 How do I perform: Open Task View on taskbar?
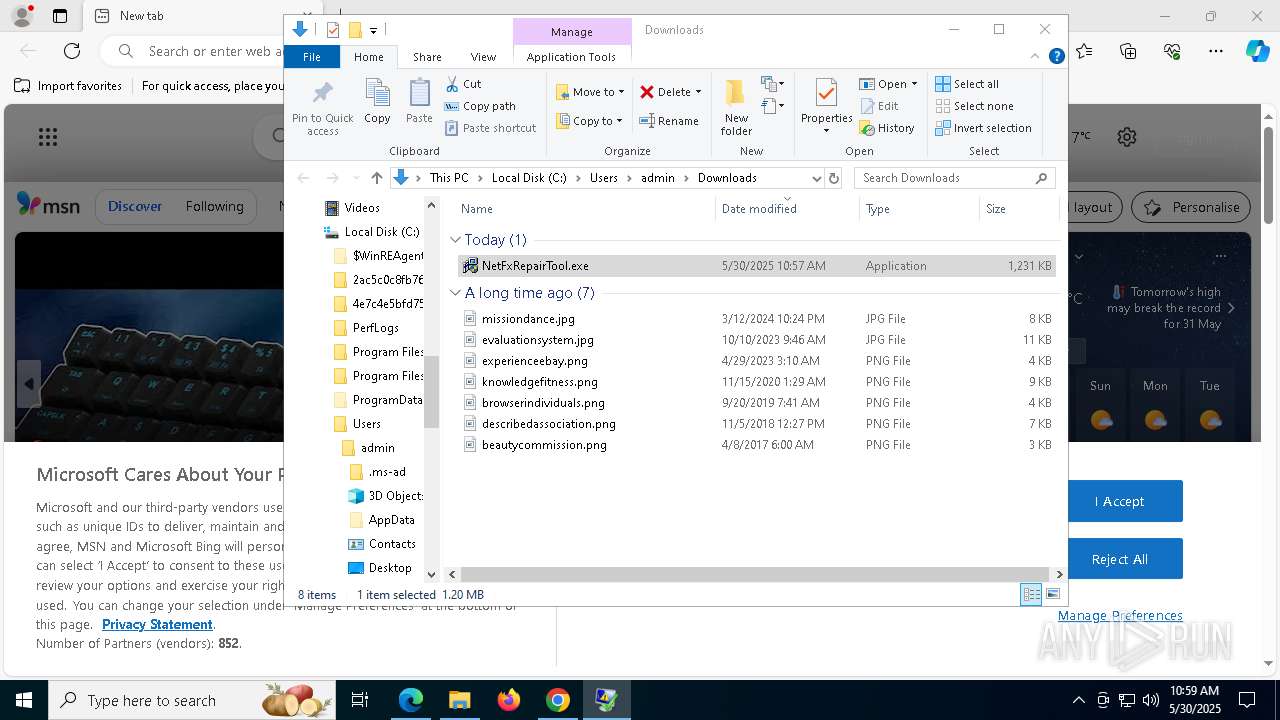point(360,700)
